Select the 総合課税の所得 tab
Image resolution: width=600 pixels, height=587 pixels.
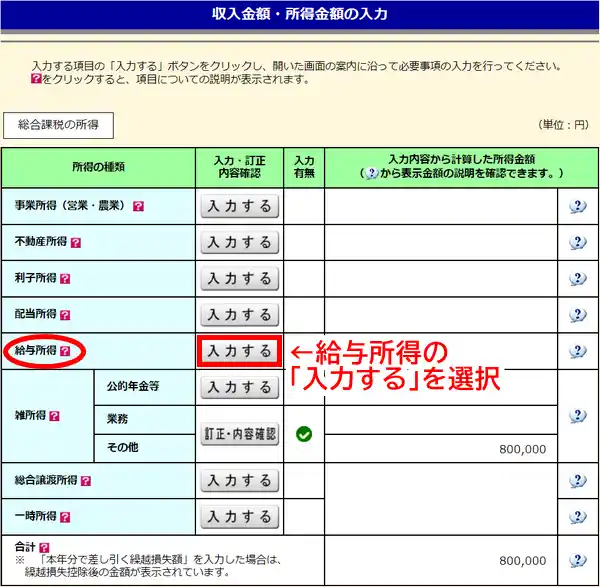pos(59,126)
